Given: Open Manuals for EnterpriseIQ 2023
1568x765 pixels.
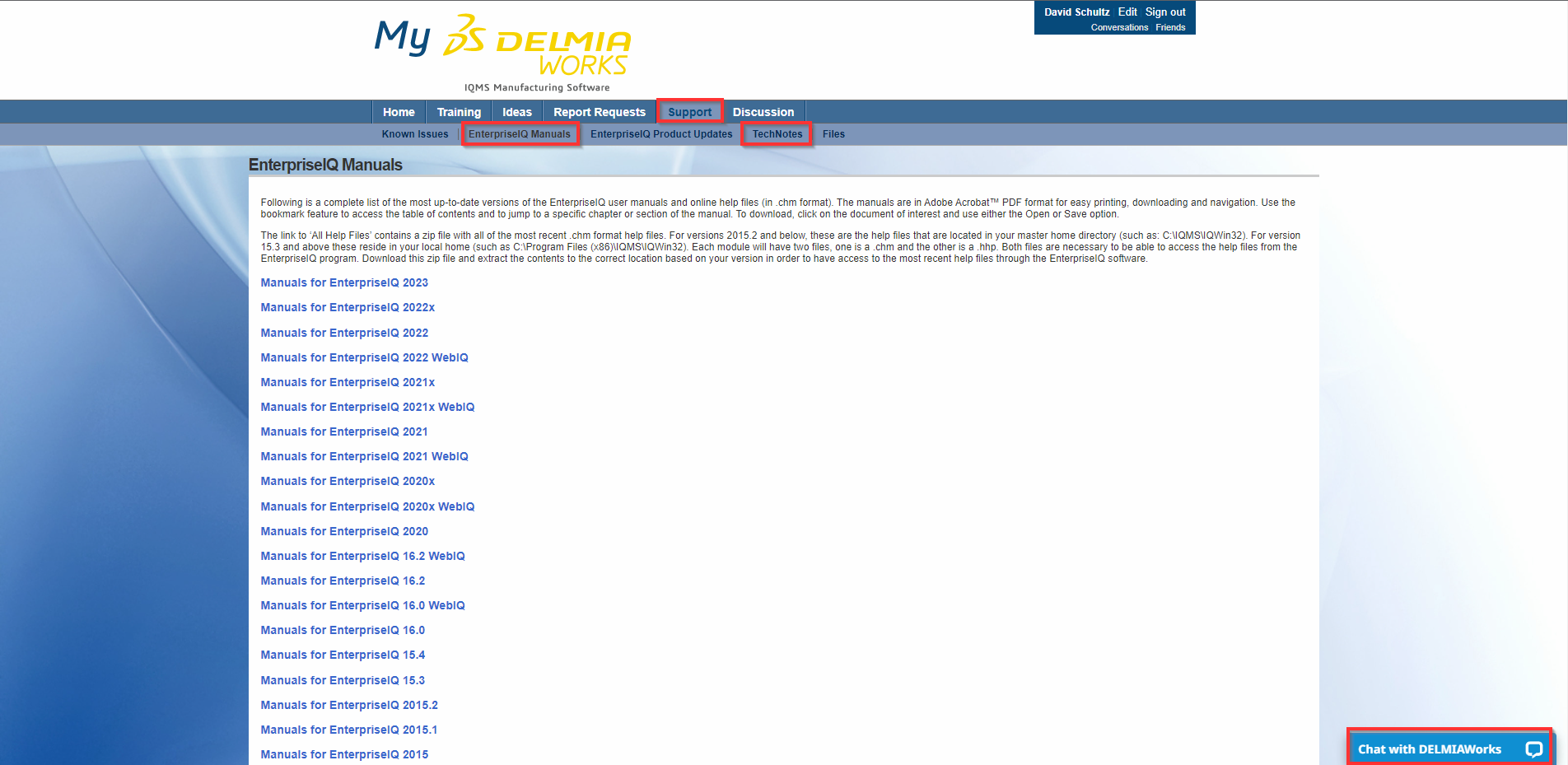Looking at the screenshot, I should tap(344, 282).
